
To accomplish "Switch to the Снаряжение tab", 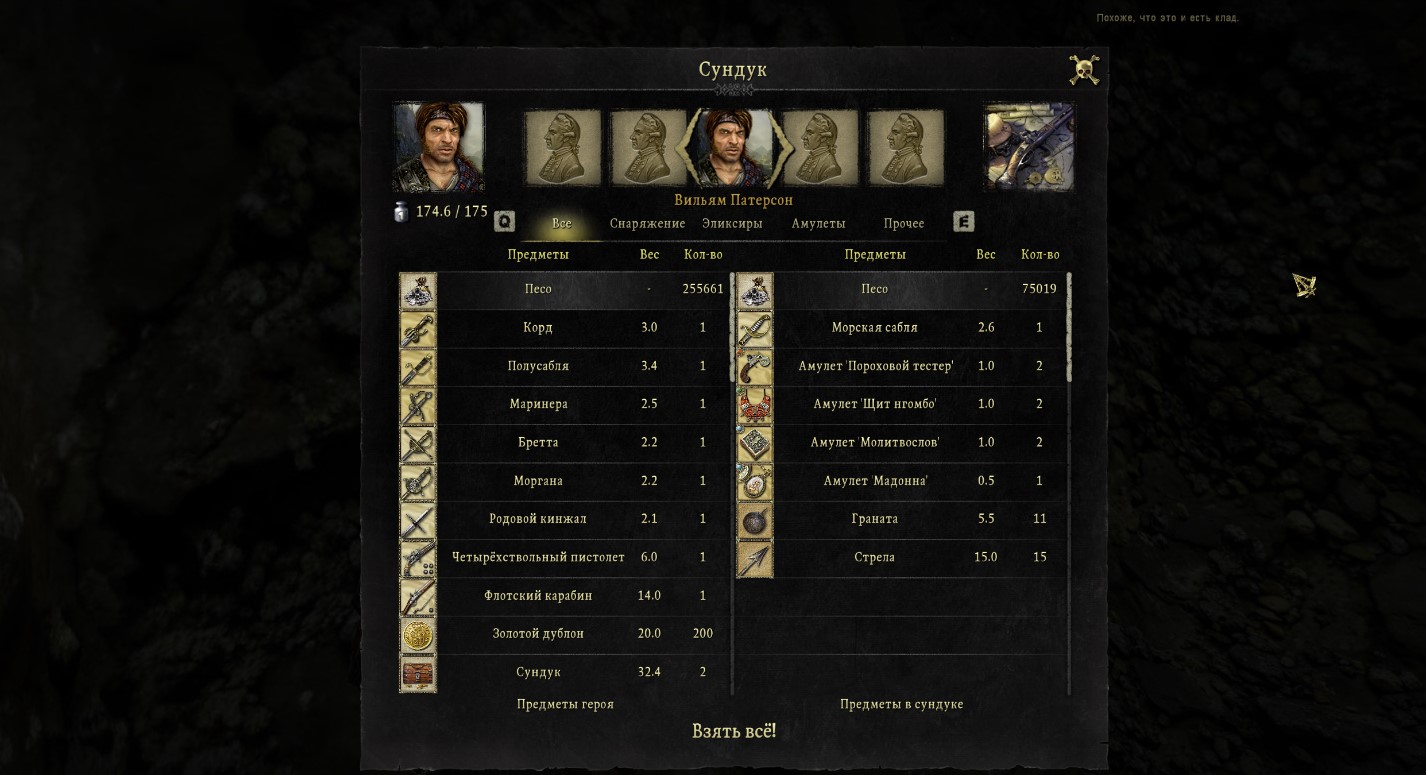I will coord(647,223).
